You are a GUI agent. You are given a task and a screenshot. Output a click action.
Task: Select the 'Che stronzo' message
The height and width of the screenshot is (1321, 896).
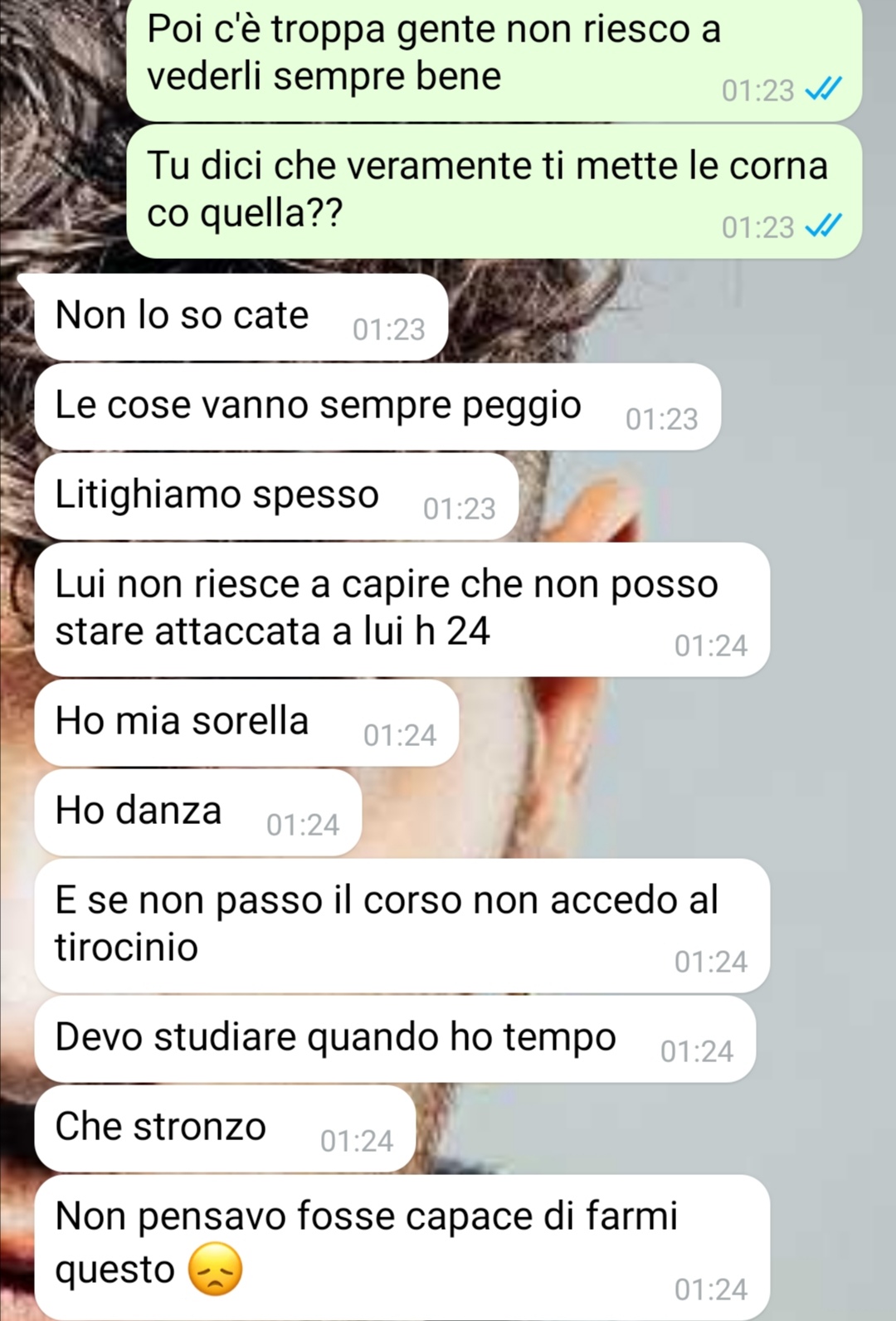225,1128
